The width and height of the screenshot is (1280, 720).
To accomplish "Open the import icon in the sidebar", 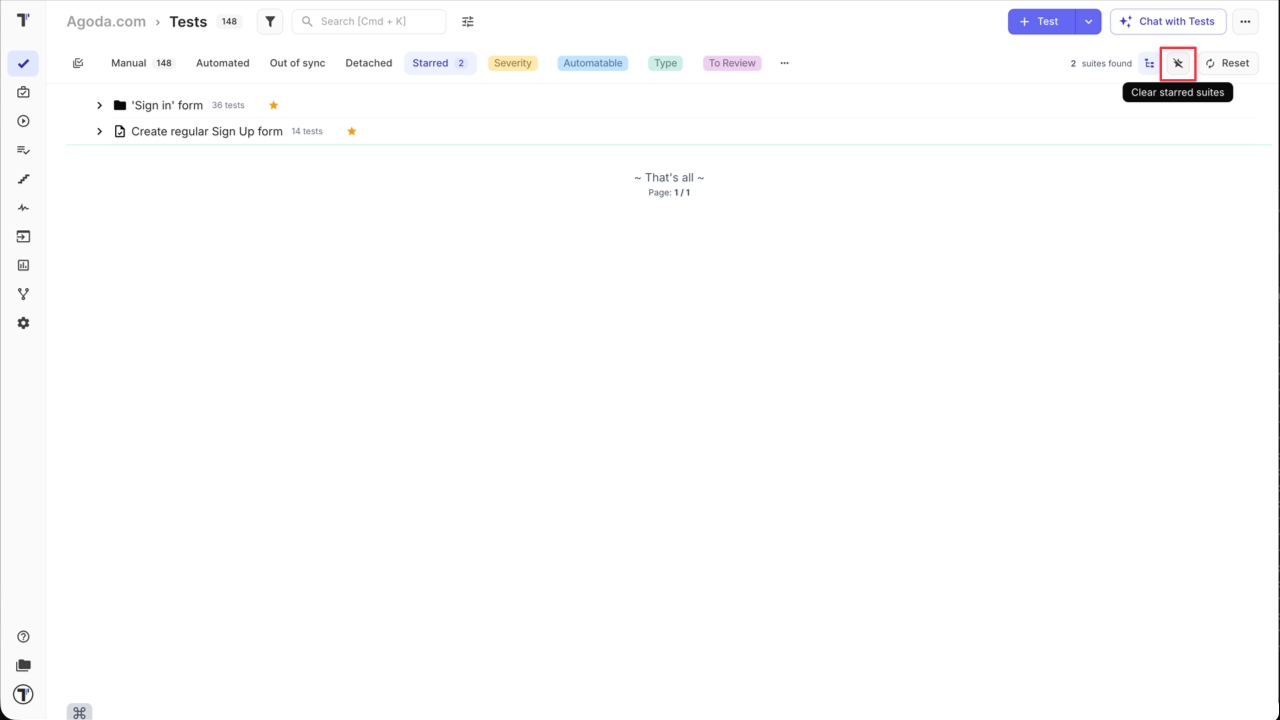I will click(x=23, y=236).
